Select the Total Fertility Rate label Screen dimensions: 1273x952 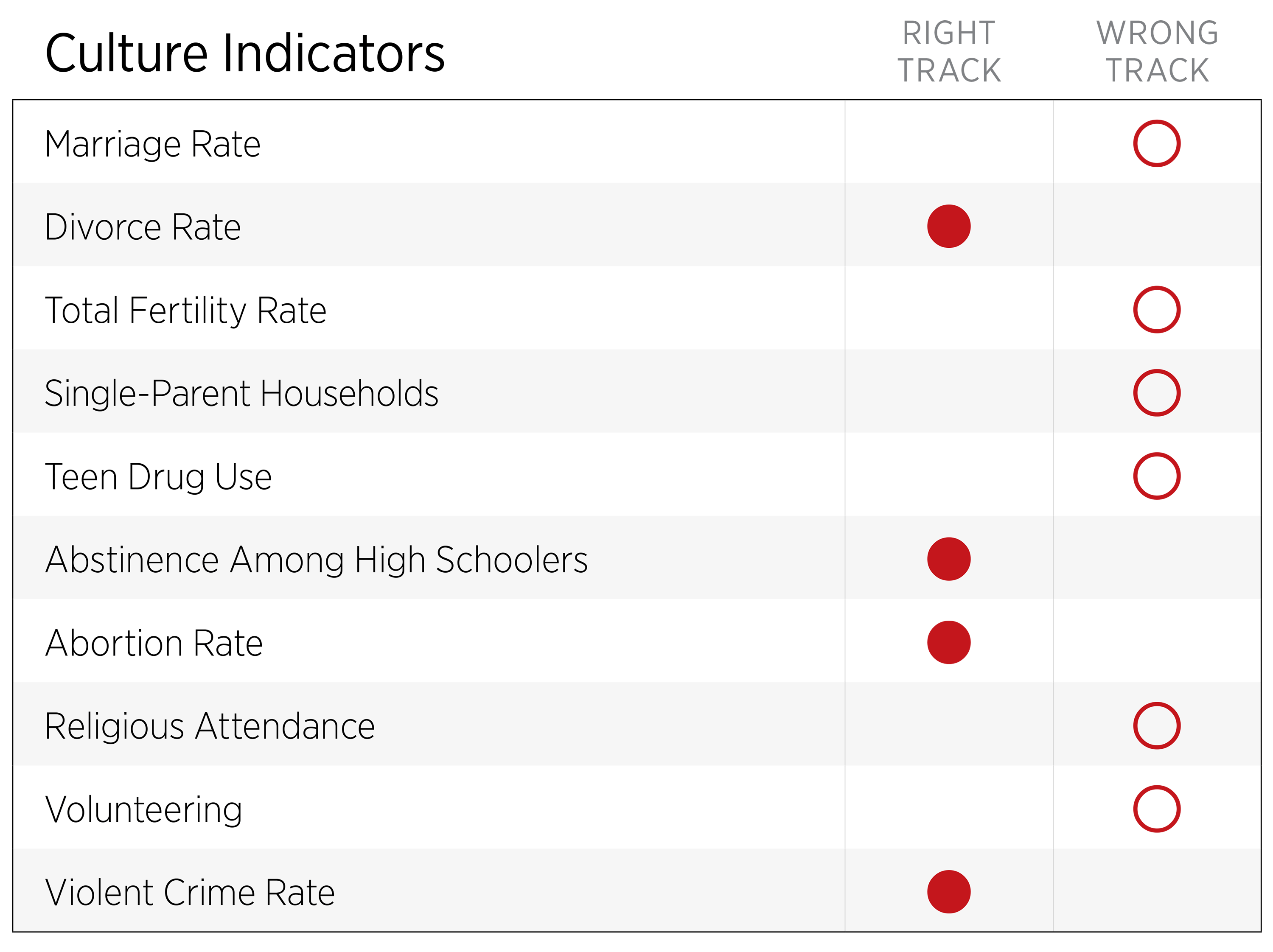coord(185,311)
